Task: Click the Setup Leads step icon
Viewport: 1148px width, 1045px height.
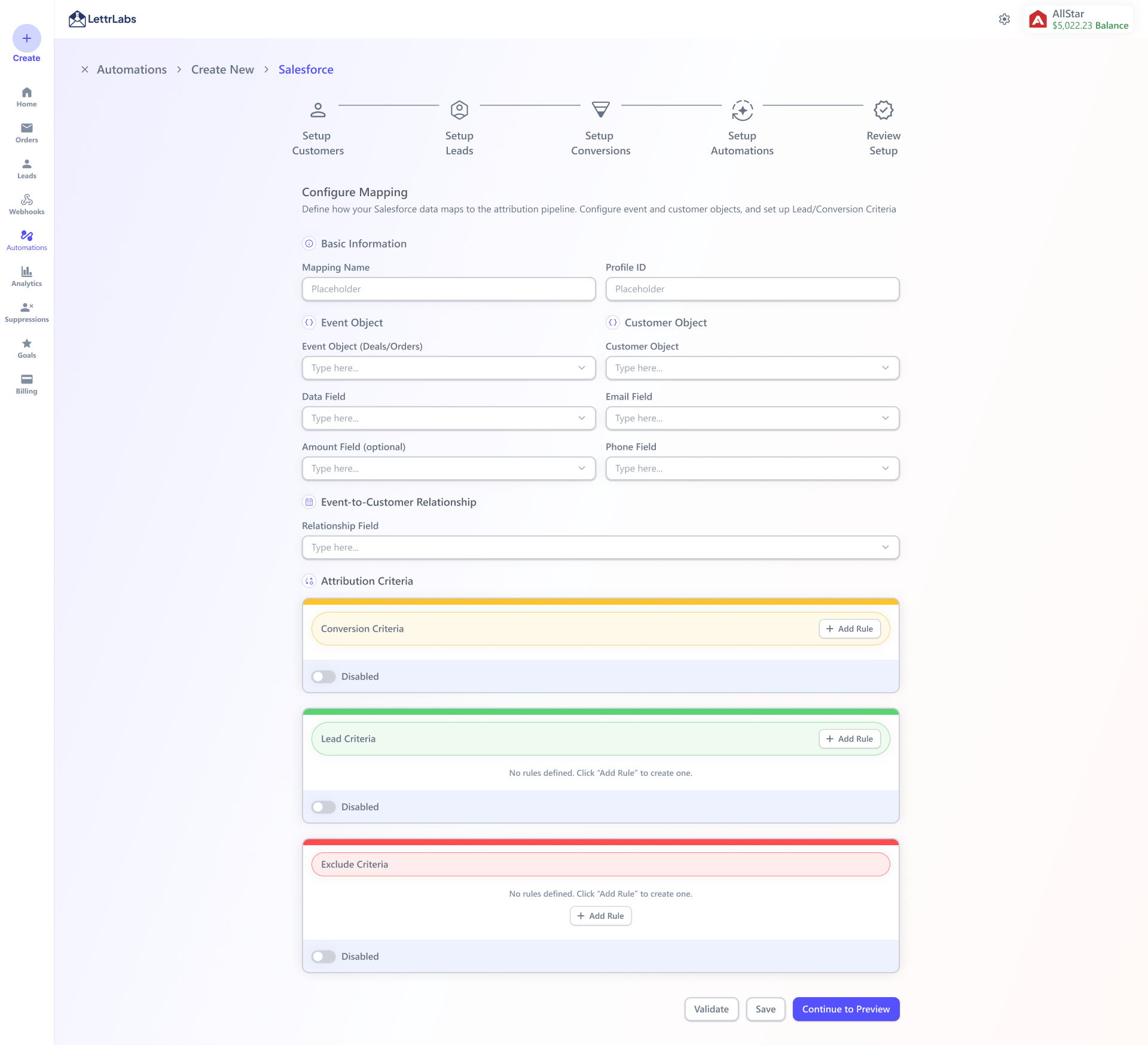Action: pos(459,110)
